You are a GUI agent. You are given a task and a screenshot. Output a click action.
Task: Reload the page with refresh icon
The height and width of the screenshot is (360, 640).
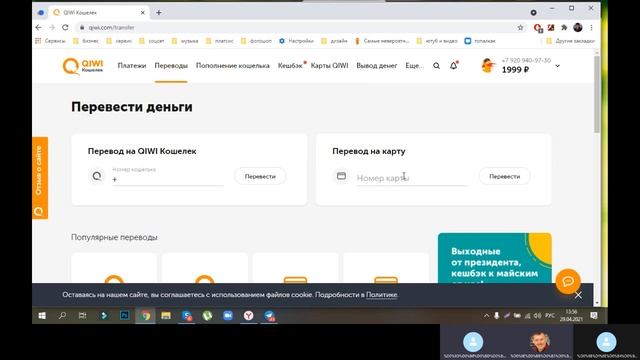[65, 27]
